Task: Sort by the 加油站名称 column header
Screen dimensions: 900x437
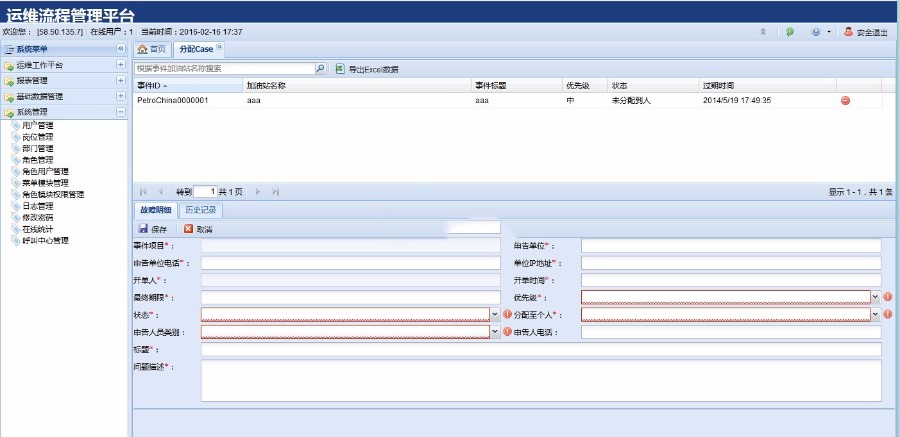Action: click(357, 86)
